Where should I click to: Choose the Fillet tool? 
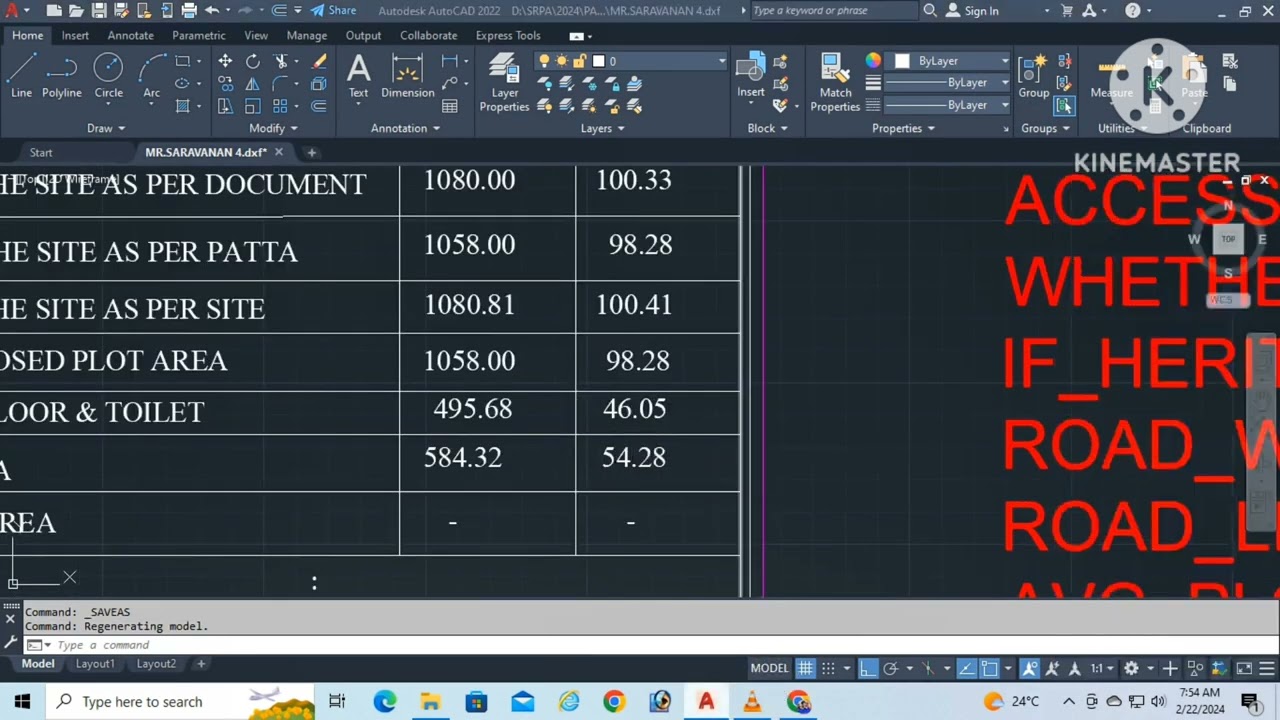(x=281, y=84)
